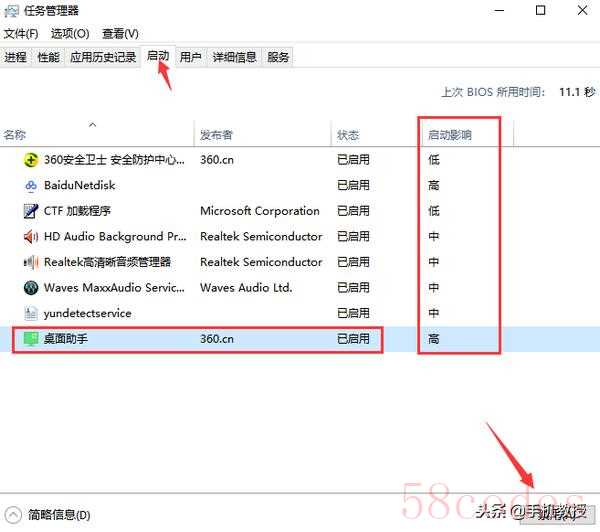The height and width of the screenshot is (532, 600).
Task: Close the 任务管理器 window
Action: 582,10
